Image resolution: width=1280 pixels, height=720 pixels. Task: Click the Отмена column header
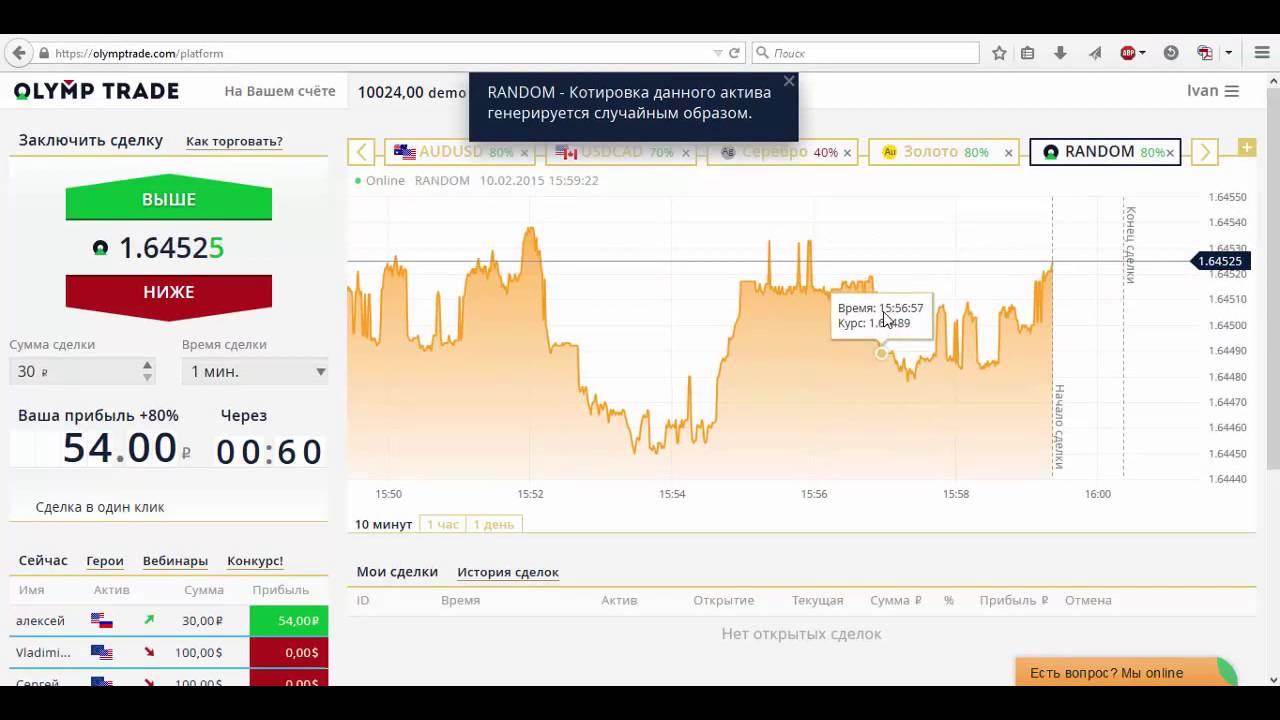1088,601
